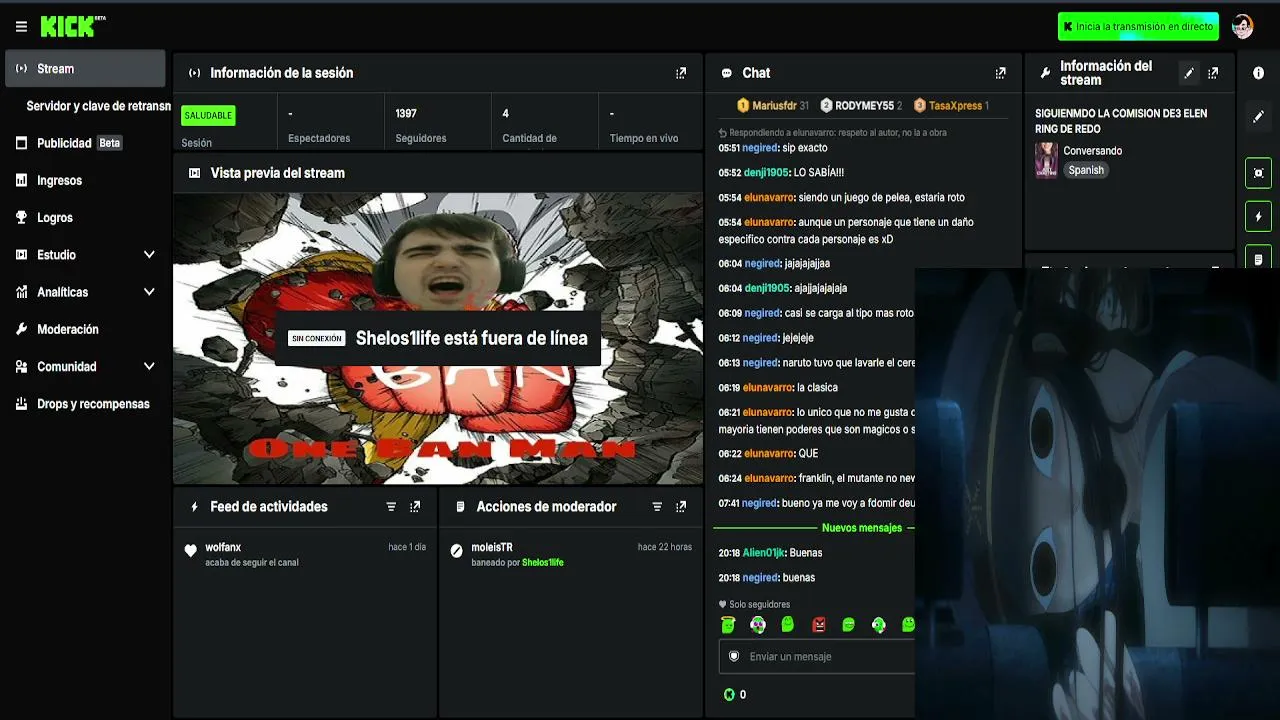Pop out the 'Feed de actividades' panel

tap(415, 507)
